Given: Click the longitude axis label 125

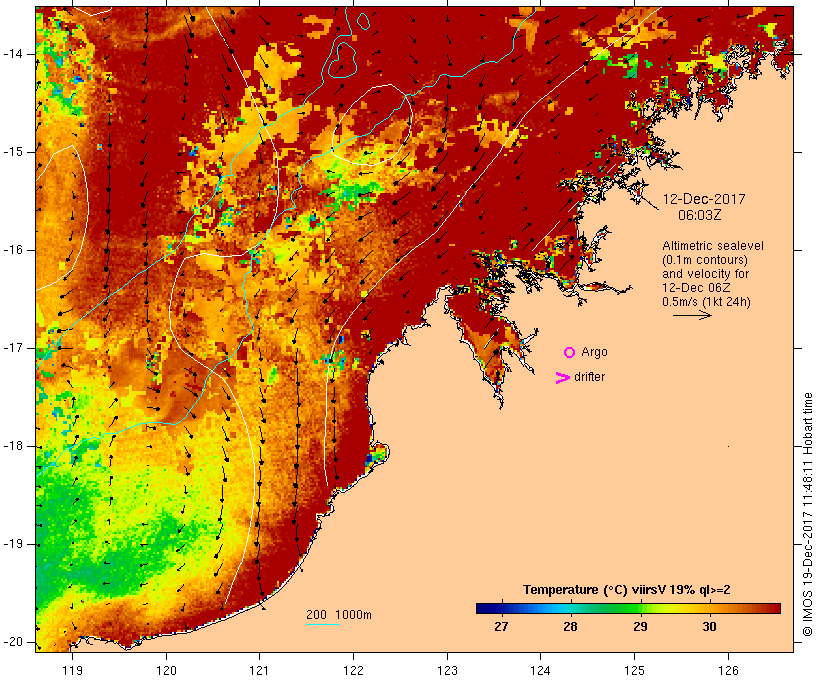Looking at the screenshot, I should pyautogui.click(x=635, y=670).
